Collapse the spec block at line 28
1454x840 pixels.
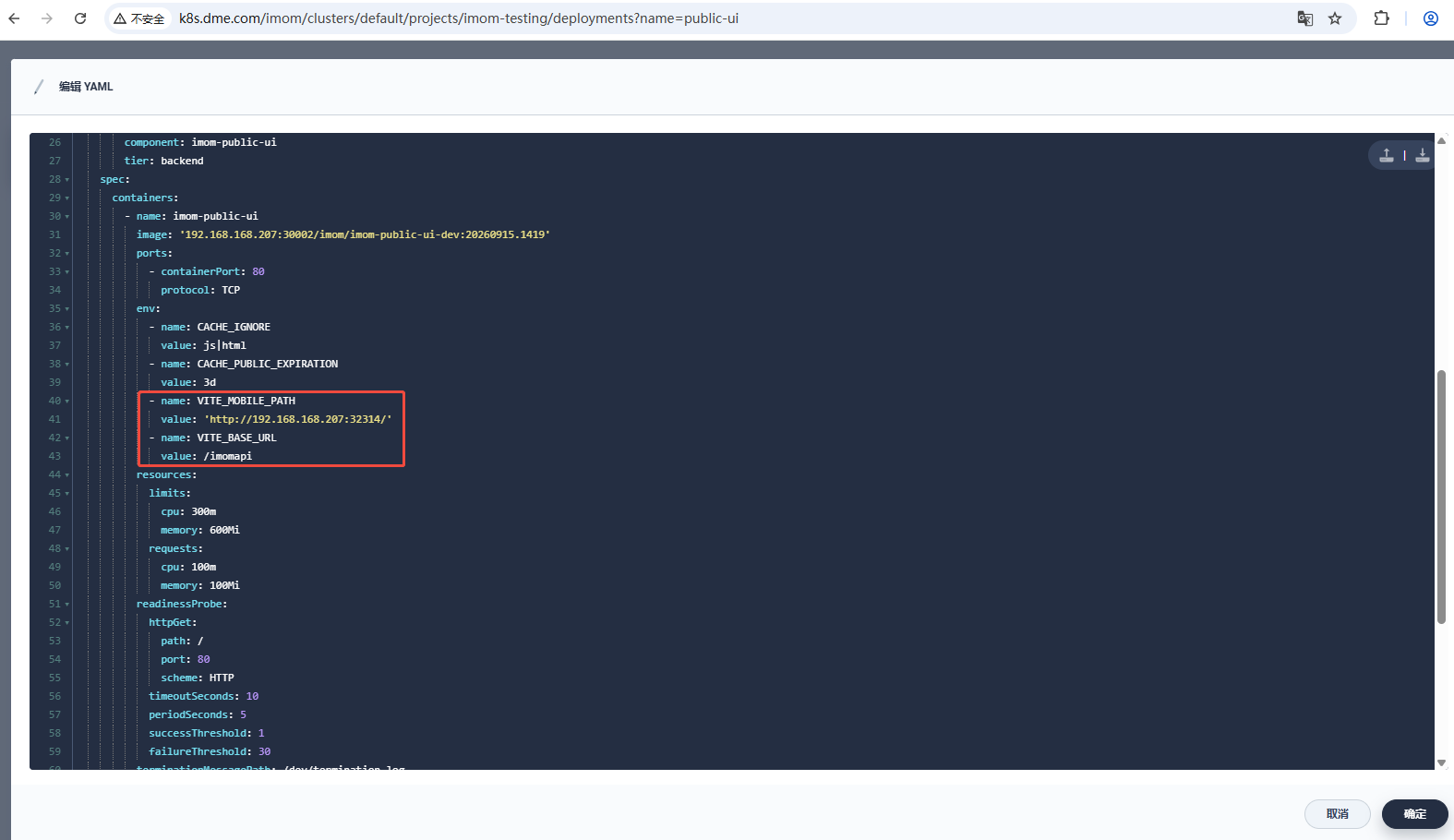coord(67,180)
